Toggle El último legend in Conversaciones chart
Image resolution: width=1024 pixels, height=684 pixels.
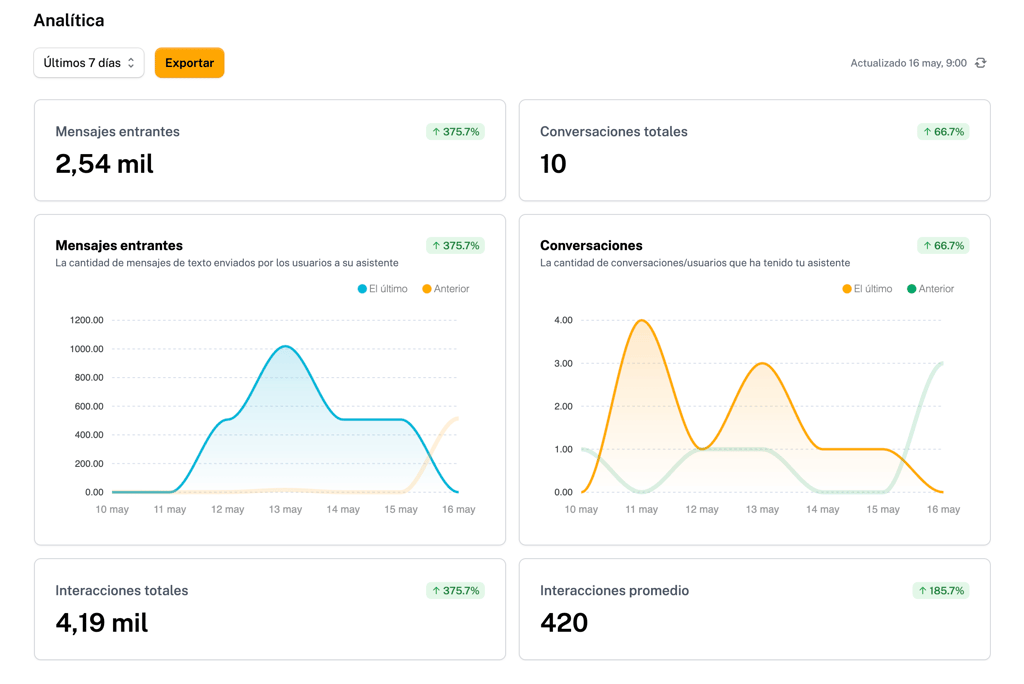pos(867,289)
